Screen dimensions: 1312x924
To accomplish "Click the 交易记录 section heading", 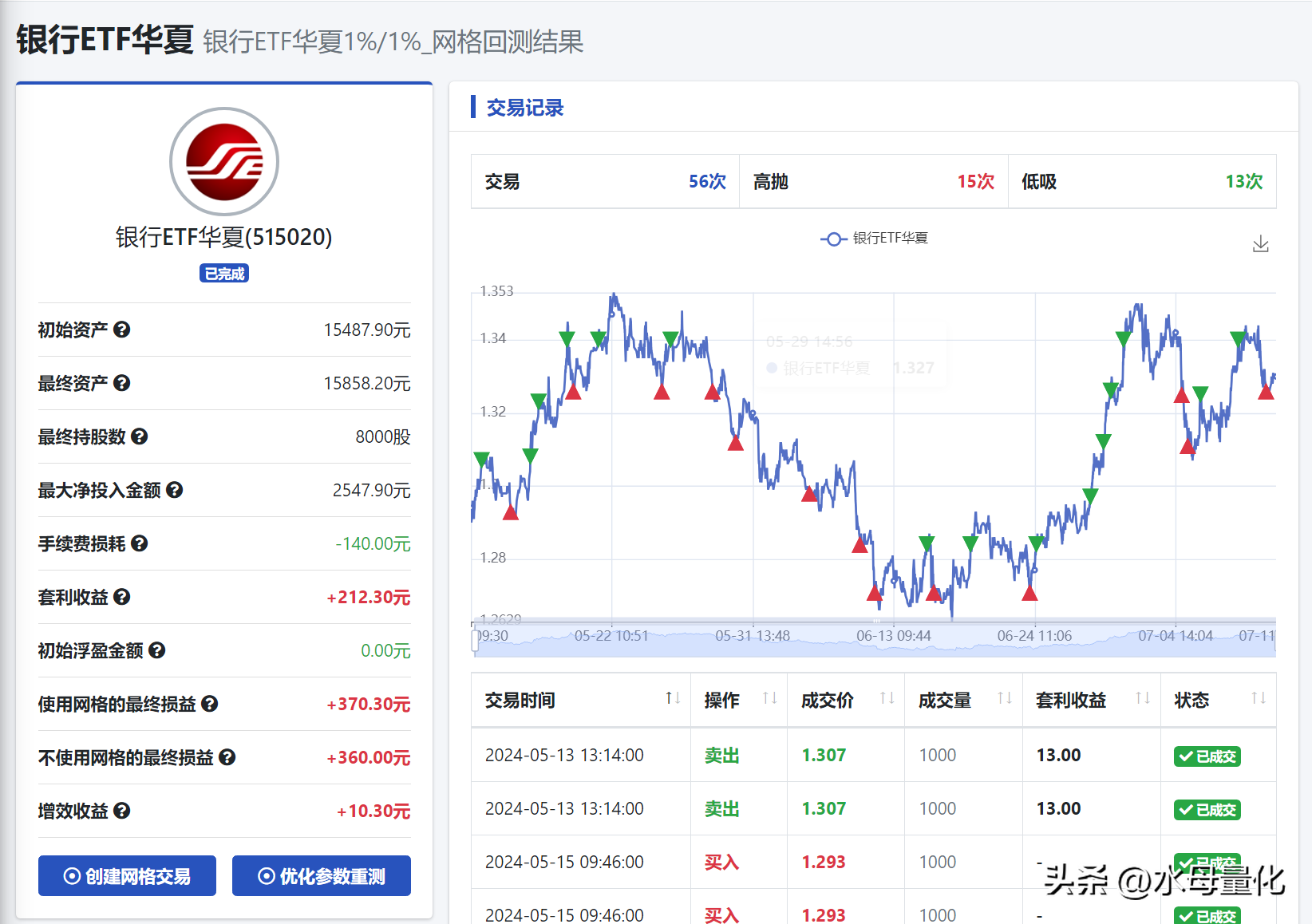I will click(x=525, y=108).
